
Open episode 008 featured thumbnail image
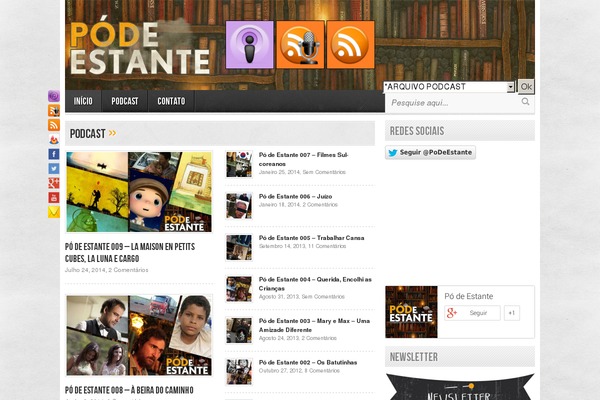139,335
